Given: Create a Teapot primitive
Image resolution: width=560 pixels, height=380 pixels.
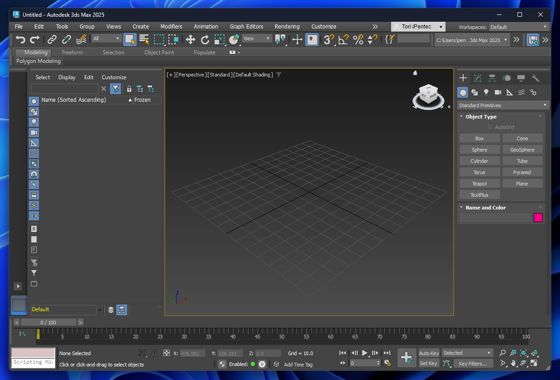Looking at the screenshot, I should coord(479,184).
